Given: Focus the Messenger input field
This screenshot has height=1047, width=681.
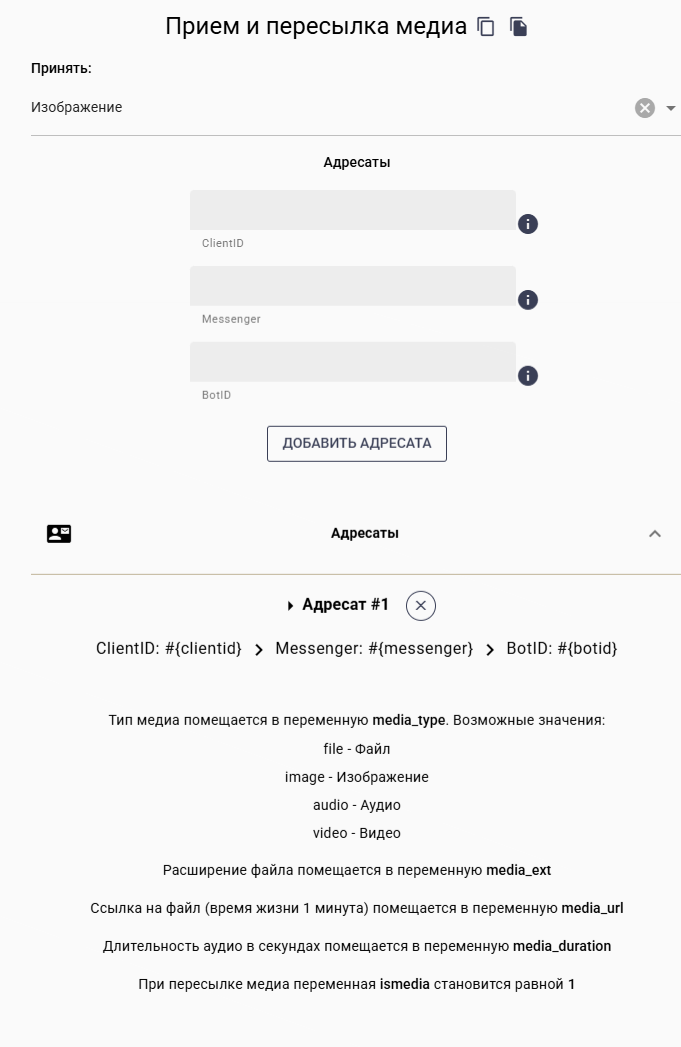Looking at the screenshot, I should point(352,286).
